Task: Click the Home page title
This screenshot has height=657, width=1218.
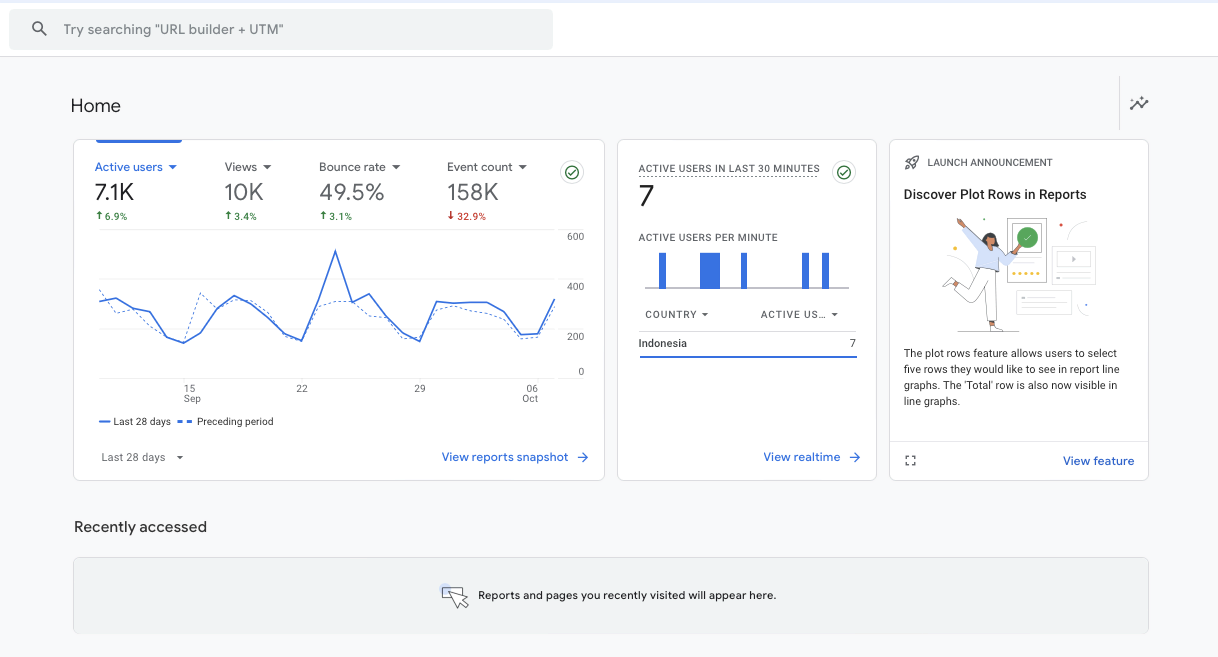Action: coord(96,106)
